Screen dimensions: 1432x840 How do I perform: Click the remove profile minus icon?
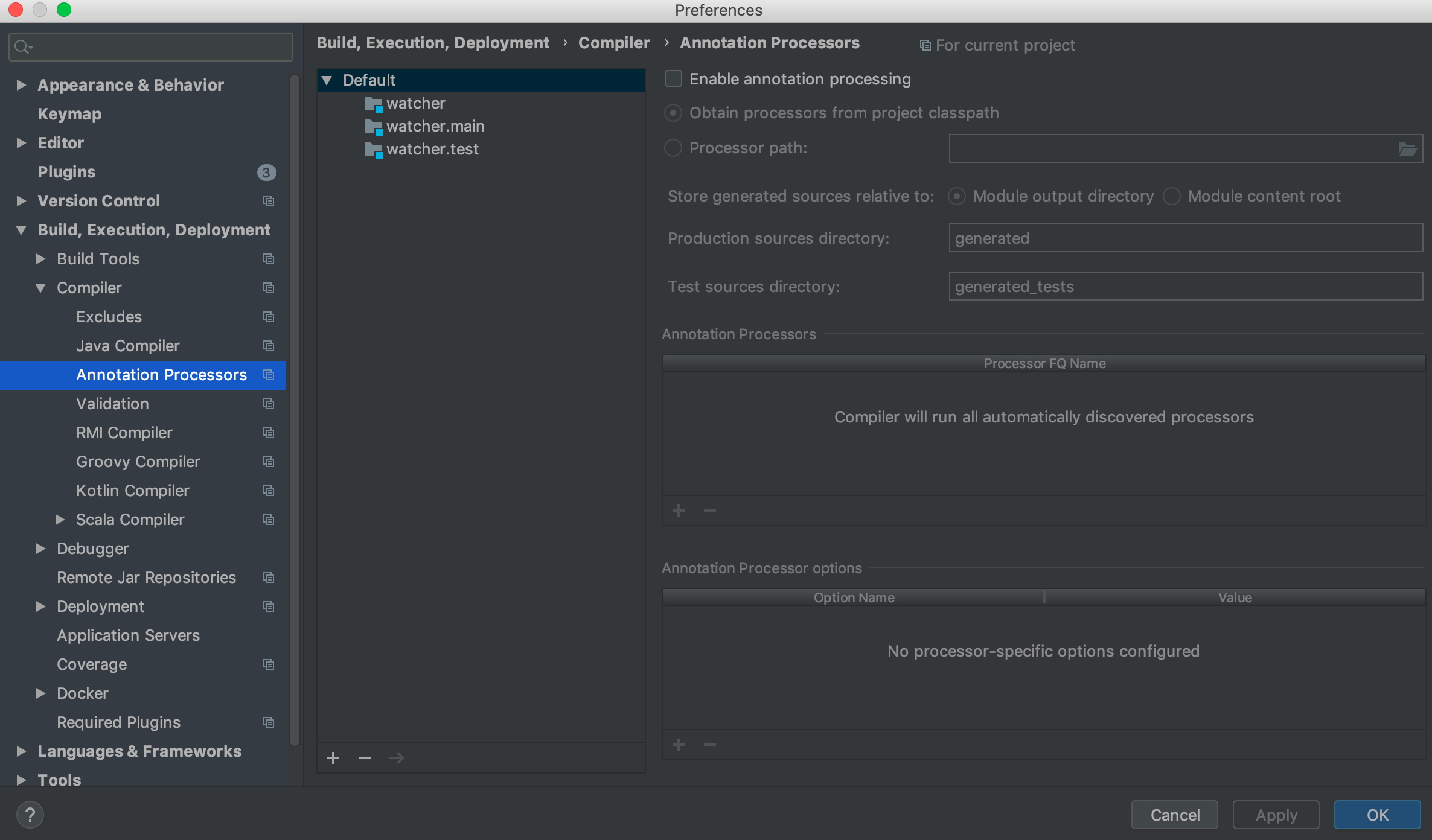tap(365, 758)
